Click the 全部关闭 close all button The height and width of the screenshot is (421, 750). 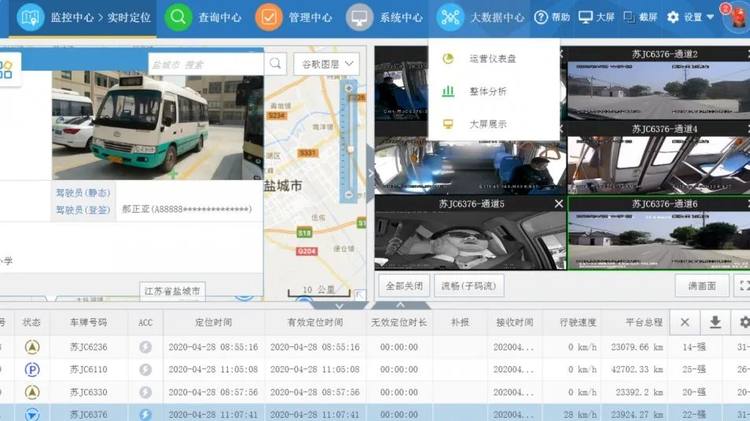pyautogui.click(x=404, y=286)
